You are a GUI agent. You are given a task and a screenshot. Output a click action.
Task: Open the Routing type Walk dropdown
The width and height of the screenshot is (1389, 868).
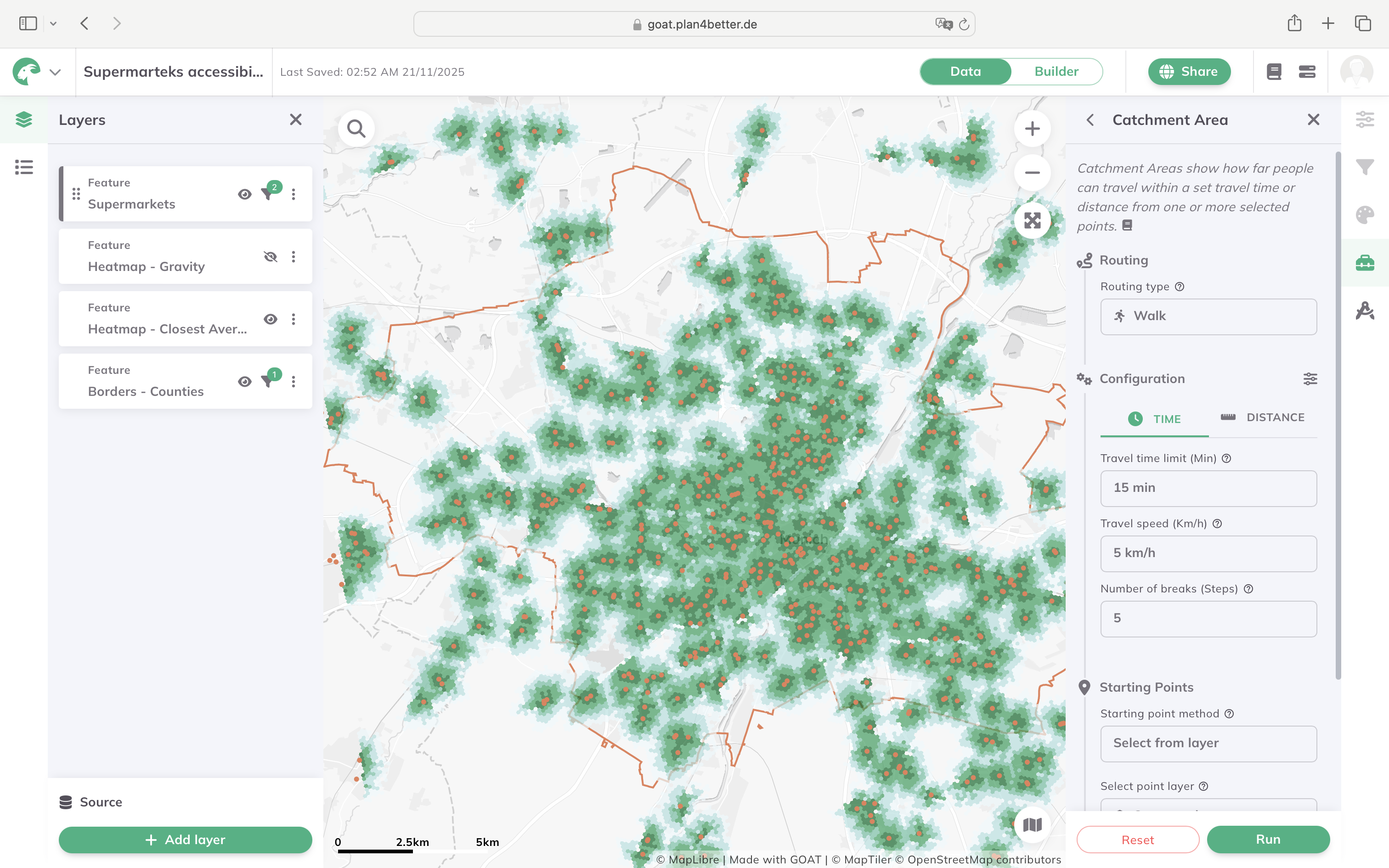(x=1208, y=316)
